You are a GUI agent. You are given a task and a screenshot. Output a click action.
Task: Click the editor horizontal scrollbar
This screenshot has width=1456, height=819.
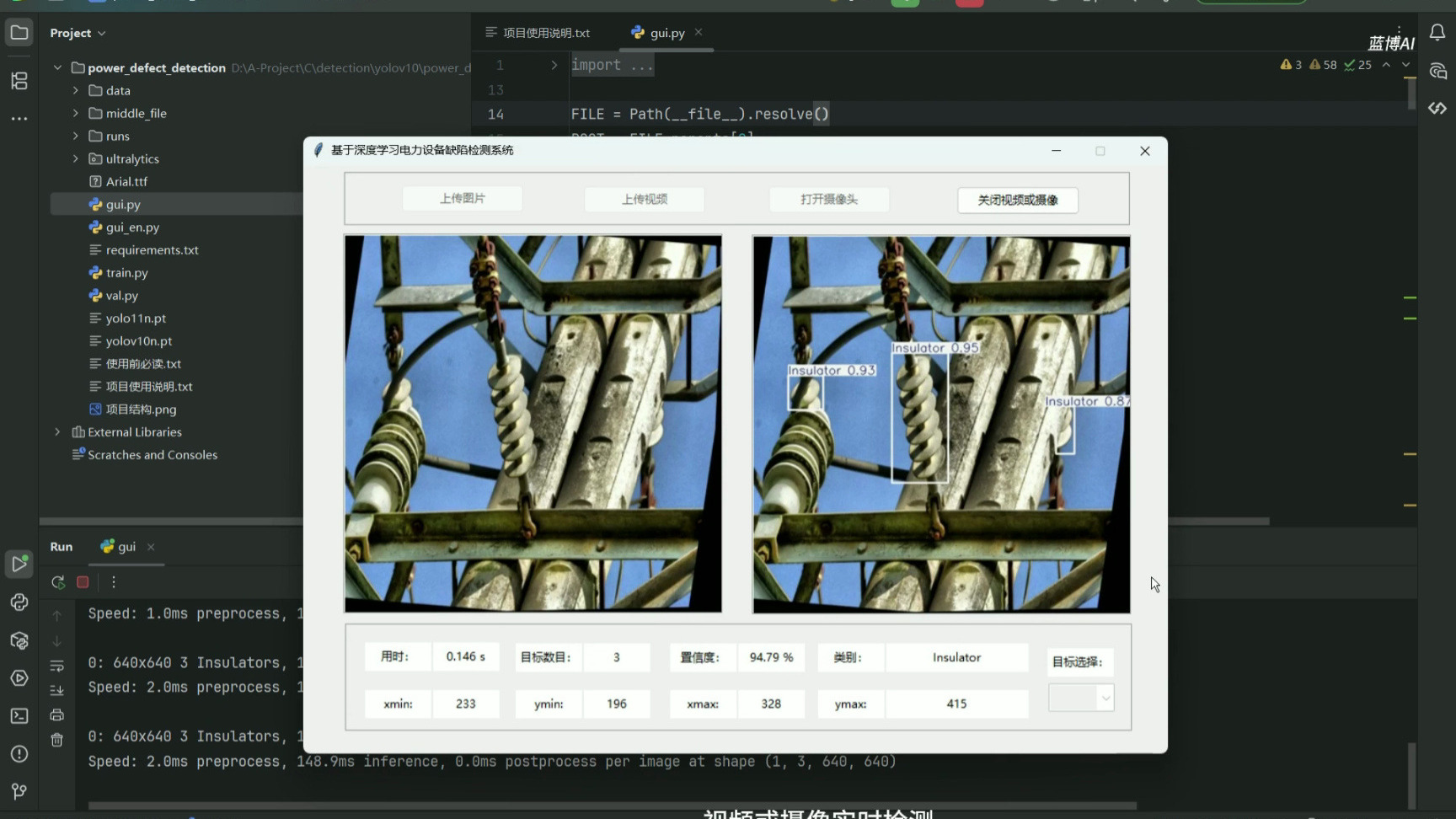point(1218,522)
